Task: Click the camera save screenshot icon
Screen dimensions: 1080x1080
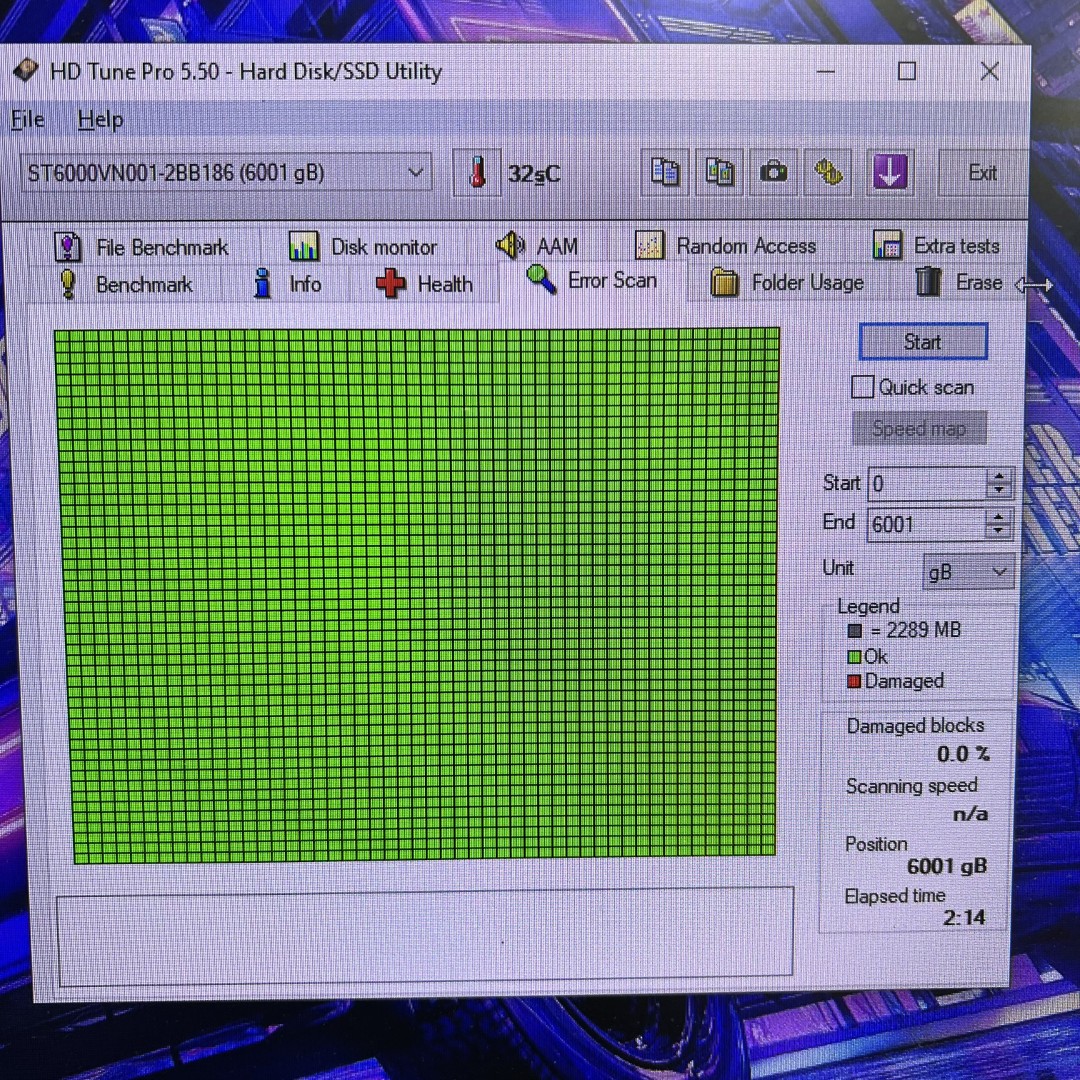Action: (x=773, y=172)
